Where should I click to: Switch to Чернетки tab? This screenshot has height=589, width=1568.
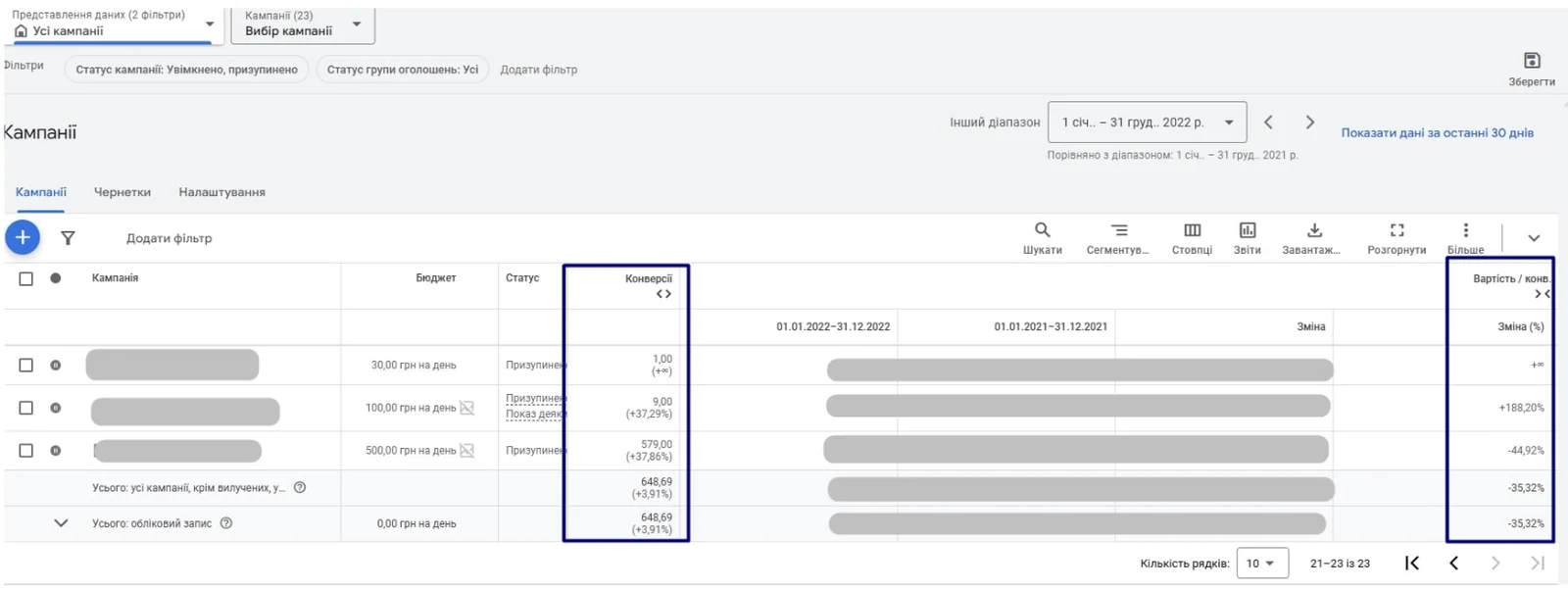point(122,192)
